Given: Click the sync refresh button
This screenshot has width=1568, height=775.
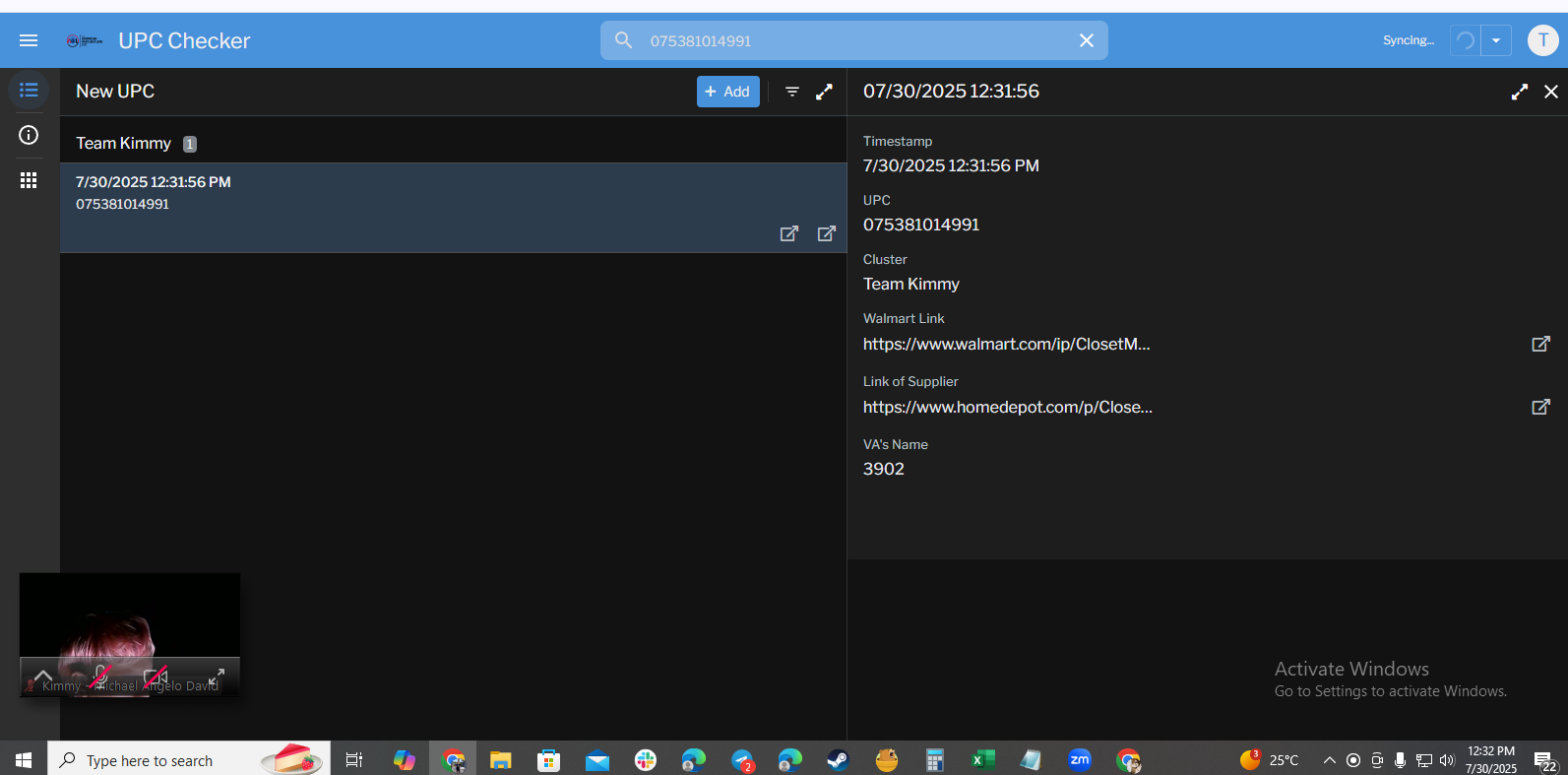Looking at the screenshot, I should click(1465, 40).
